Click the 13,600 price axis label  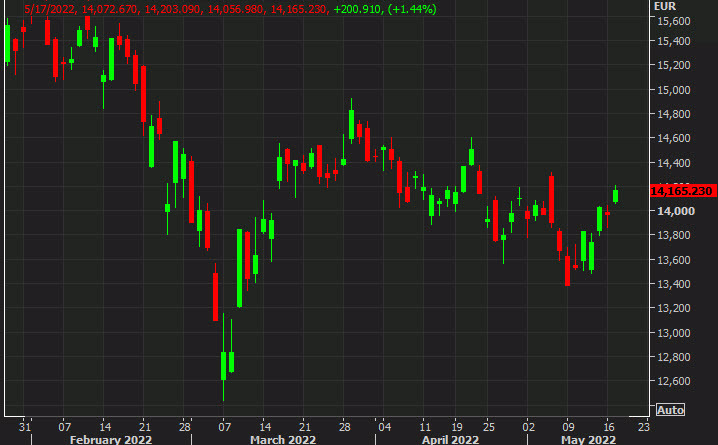(x=674, y=260)
